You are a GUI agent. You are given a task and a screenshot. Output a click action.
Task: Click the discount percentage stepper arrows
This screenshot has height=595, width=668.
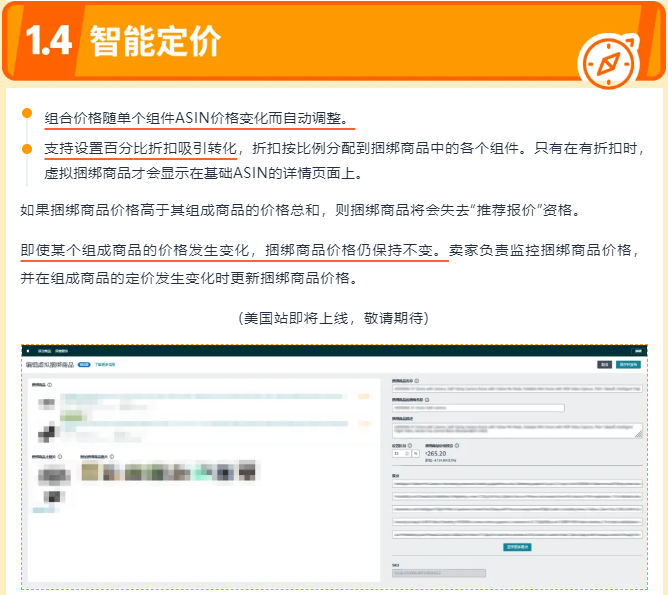[407, 453]
